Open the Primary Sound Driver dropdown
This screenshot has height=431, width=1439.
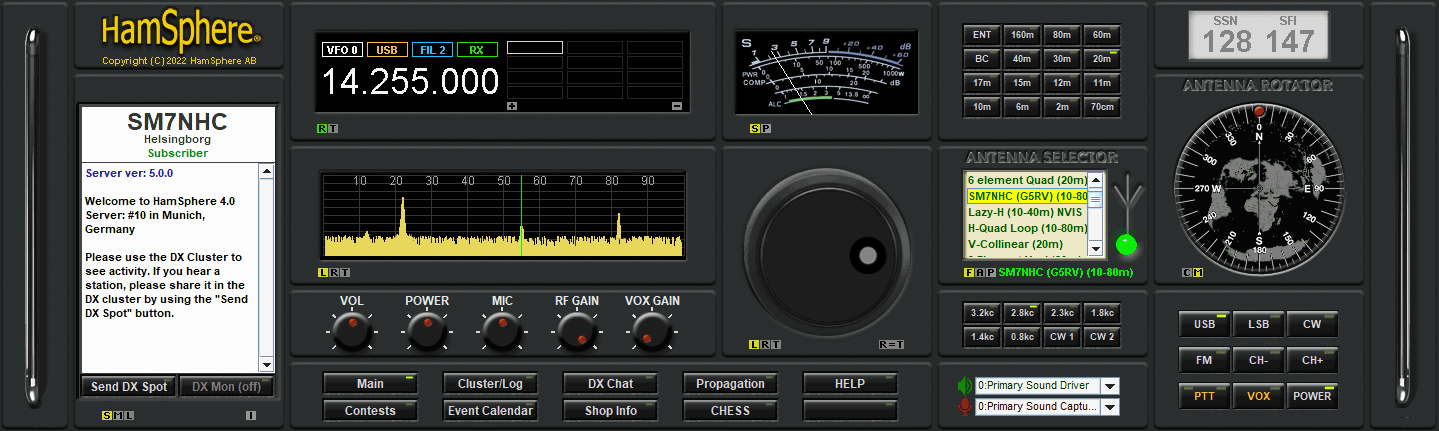coord(1111,386)
